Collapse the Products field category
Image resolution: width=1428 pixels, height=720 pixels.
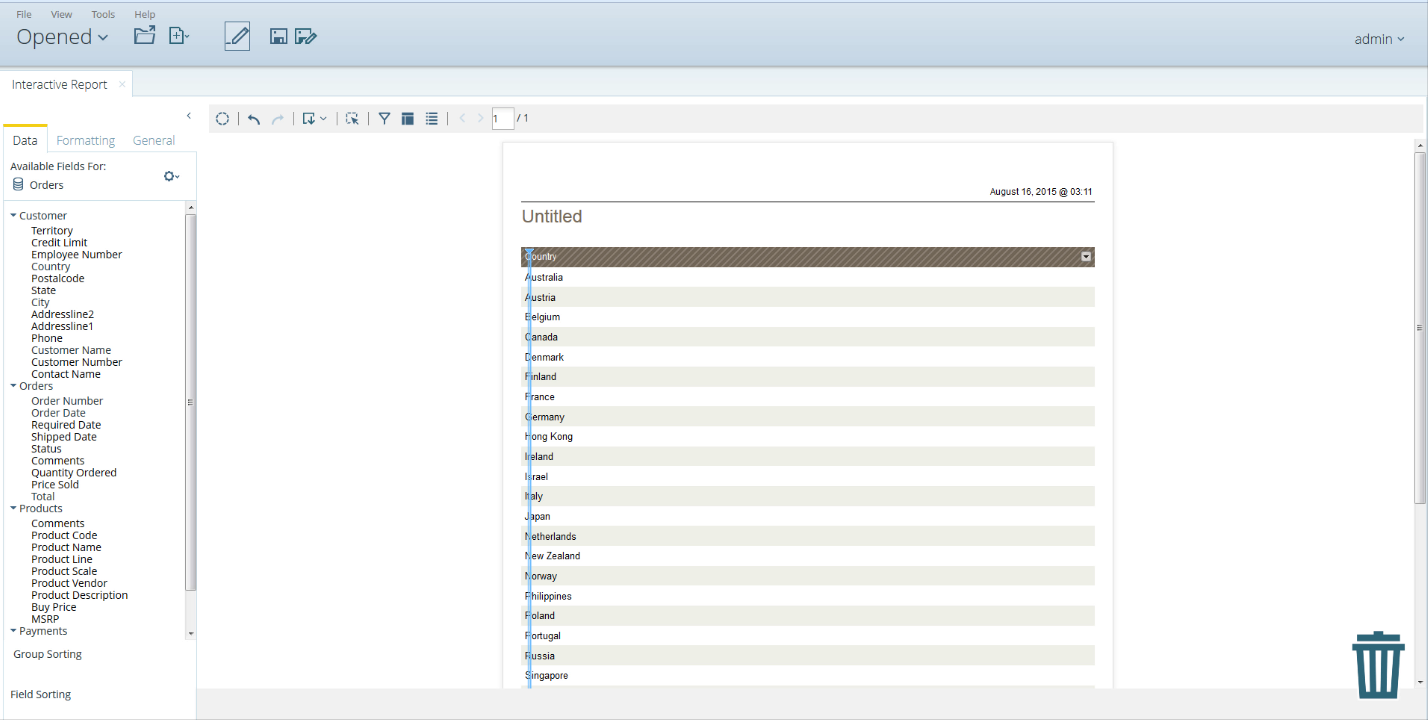(x=14, y=508)
